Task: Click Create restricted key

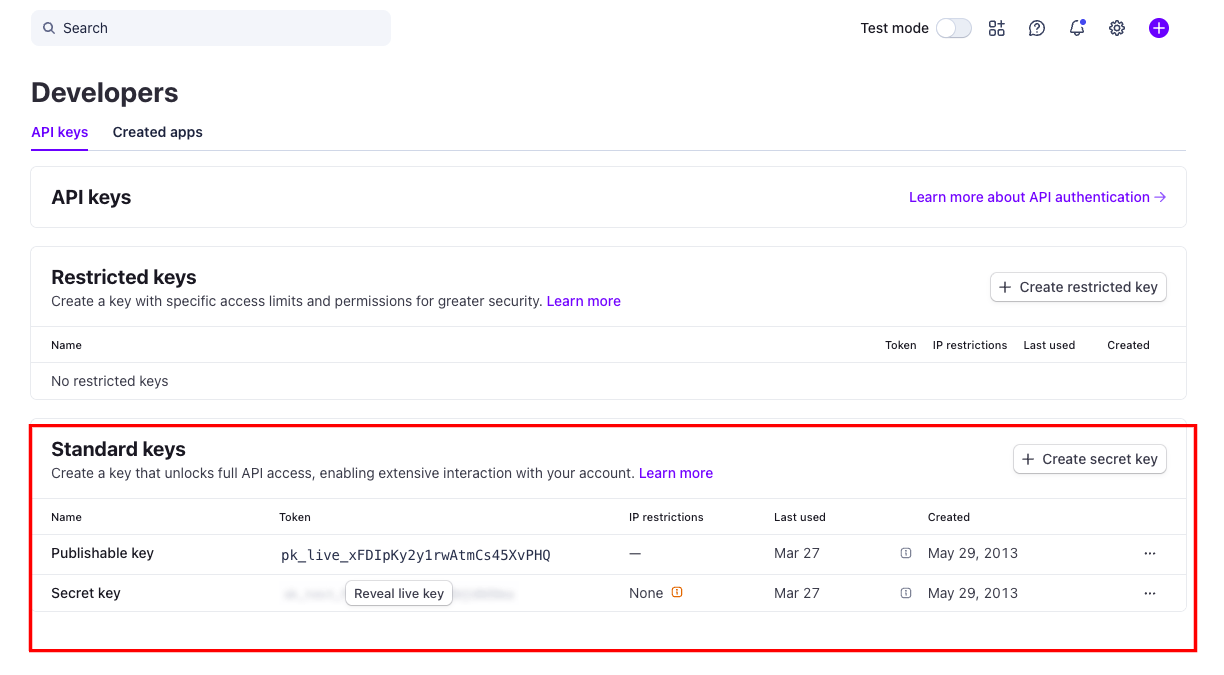Action: 1078,287
